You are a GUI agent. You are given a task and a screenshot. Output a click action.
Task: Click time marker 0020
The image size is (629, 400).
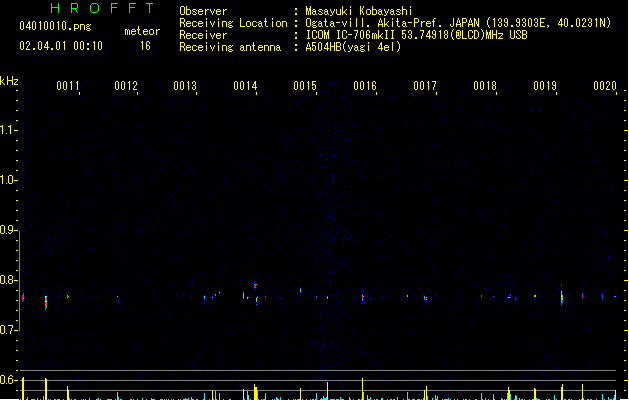tap(605, 86)
